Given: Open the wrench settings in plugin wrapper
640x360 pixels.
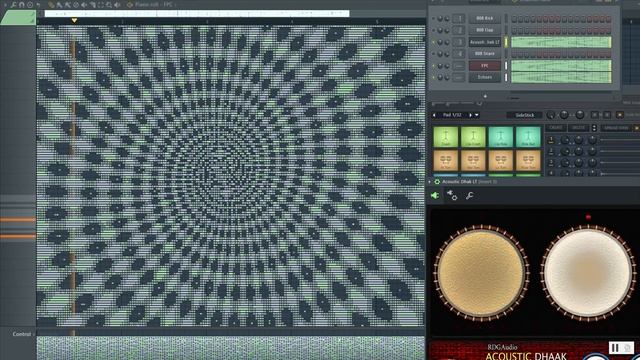Looking at the screenshot, I should (470, 196).
